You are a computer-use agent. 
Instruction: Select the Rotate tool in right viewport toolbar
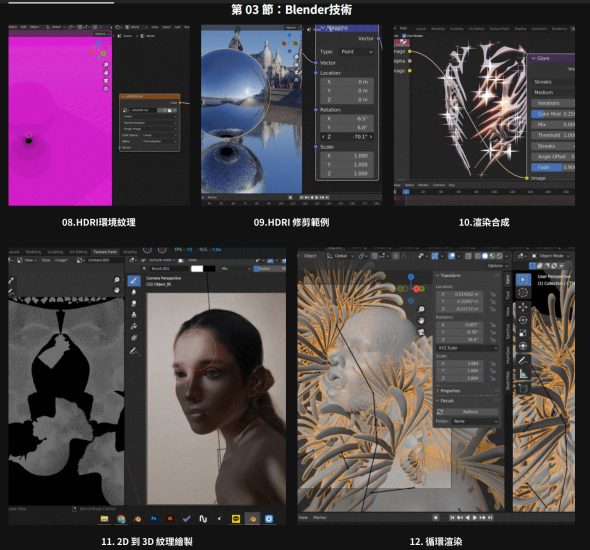point(523,320)
